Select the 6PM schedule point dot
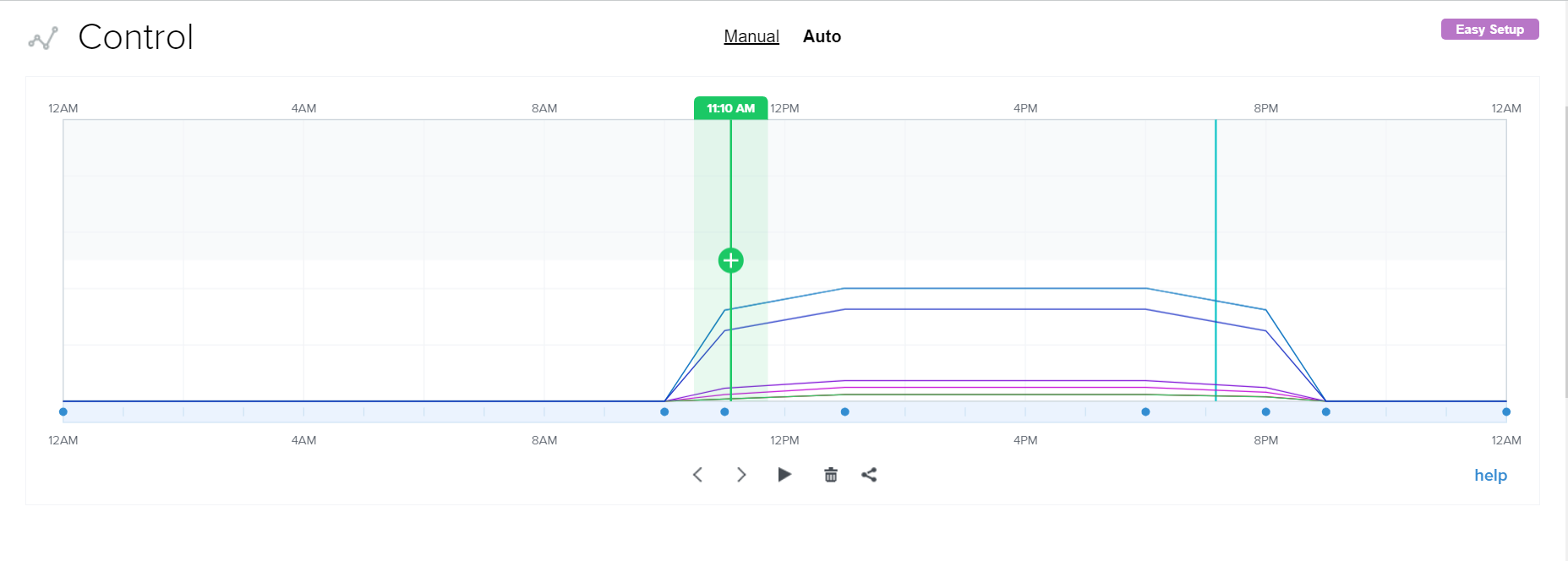The width and height of the screenshot is (1568, 561). coord(1145,412)
